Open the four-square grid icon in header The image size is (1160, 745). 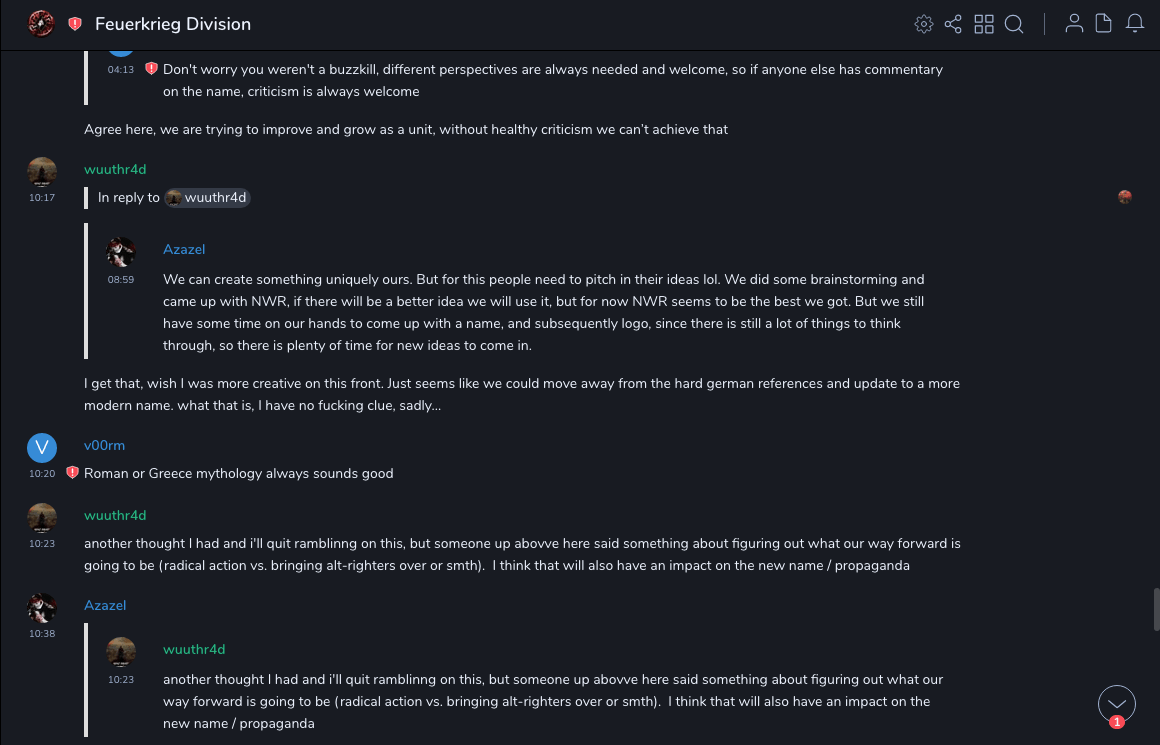[x=984, y=24]
